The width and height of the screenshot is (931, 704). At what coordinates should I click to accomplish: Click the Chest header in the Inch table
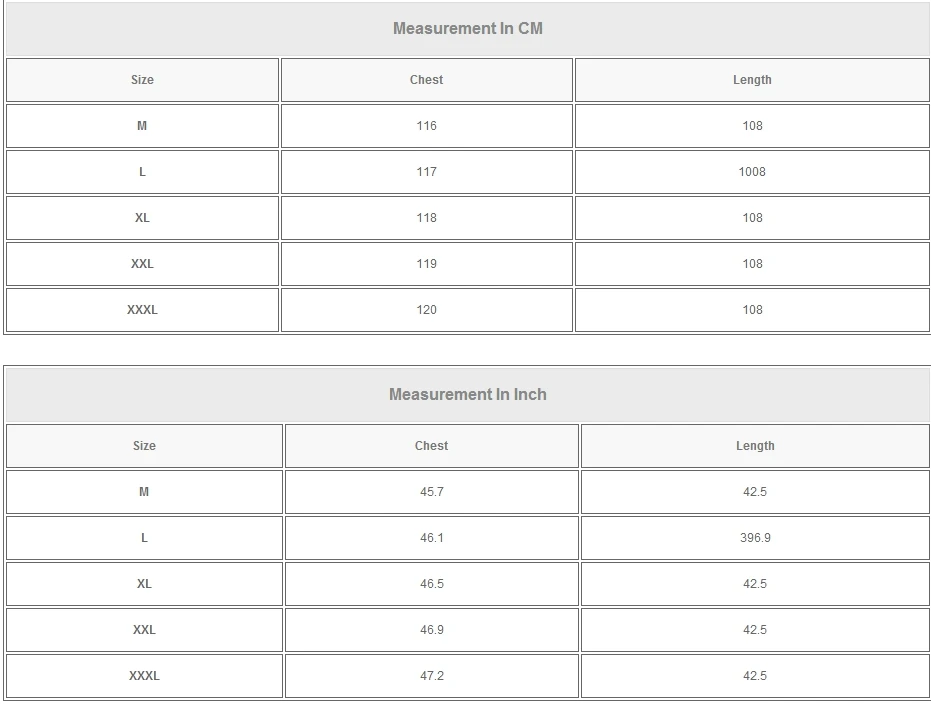[x=431, y=446]
